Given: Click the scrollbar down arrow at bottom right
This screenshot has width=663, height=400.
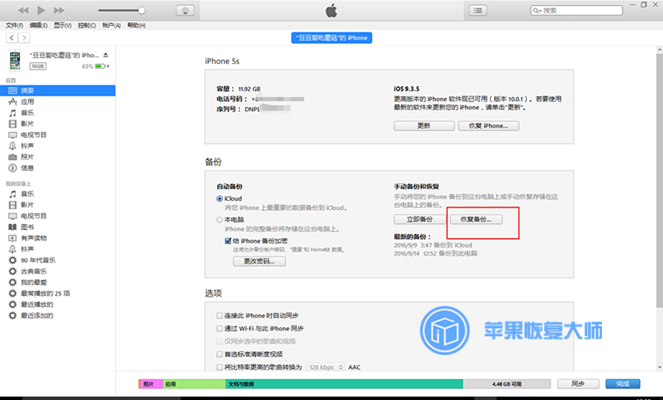Looking at the screenshot, I should click(x=659, y=367).
